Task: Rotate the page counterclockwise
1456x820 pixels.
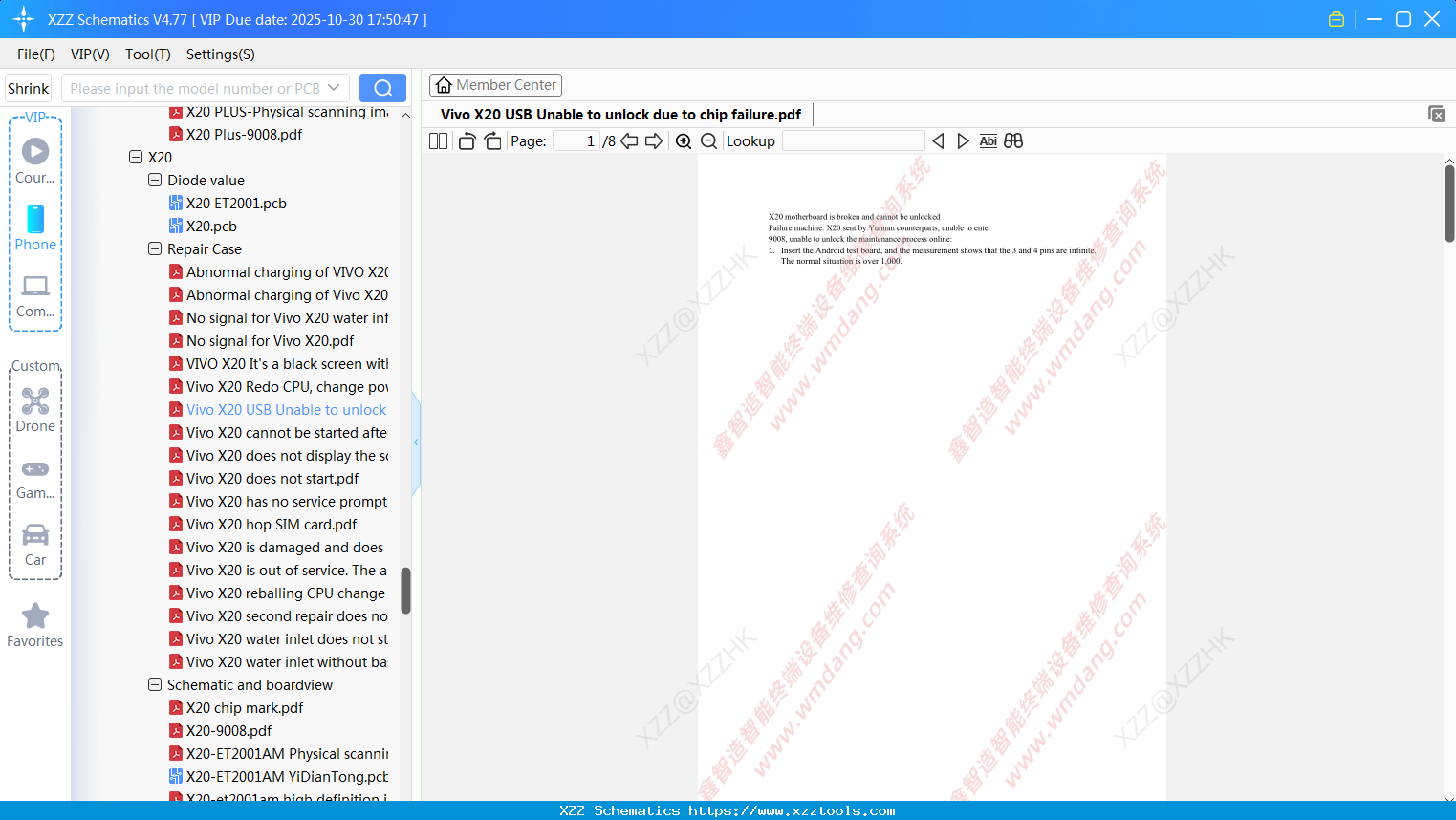Action: click(467, 141)
